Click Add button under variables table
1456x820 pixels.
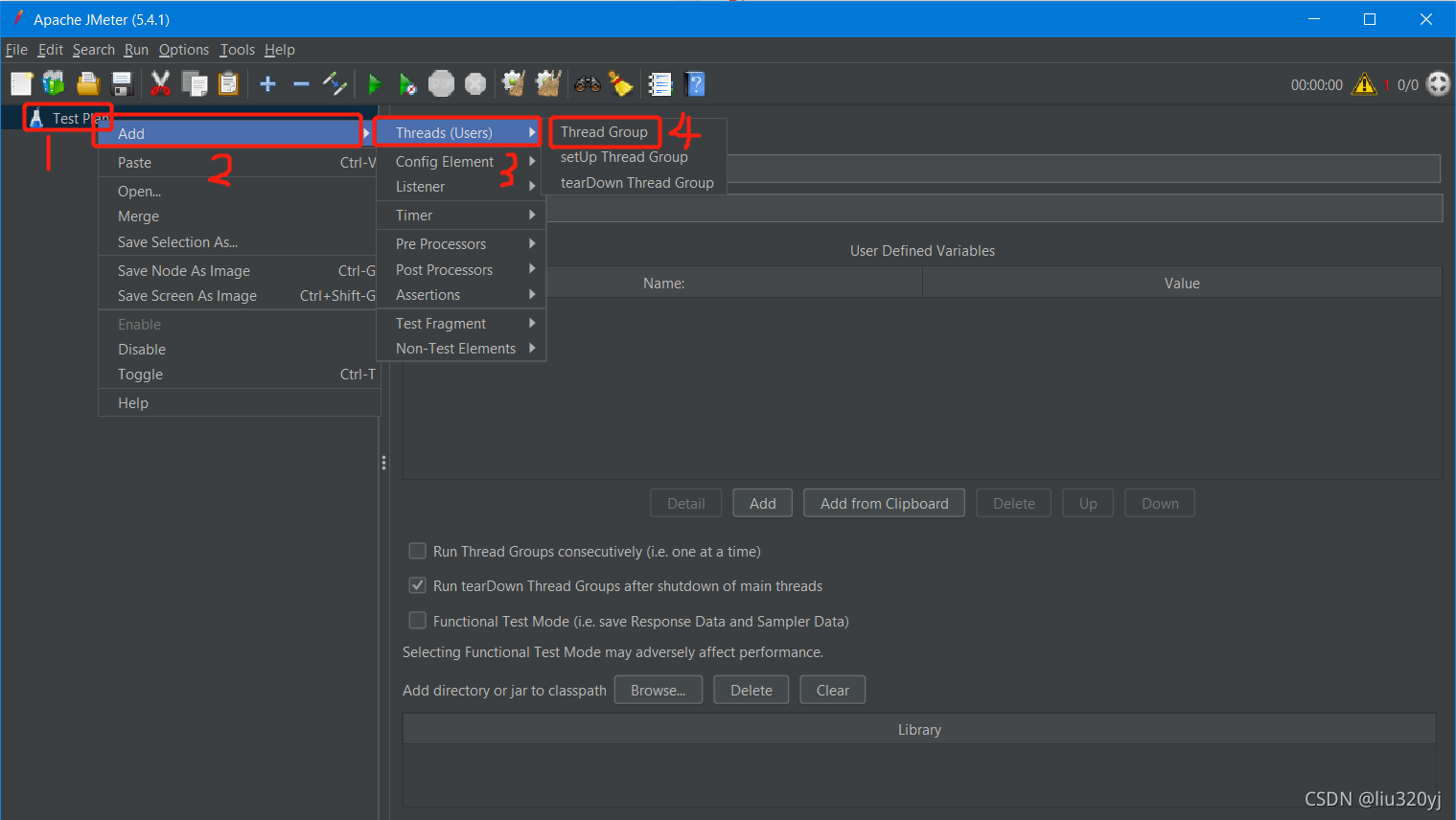tap(763, 504)
